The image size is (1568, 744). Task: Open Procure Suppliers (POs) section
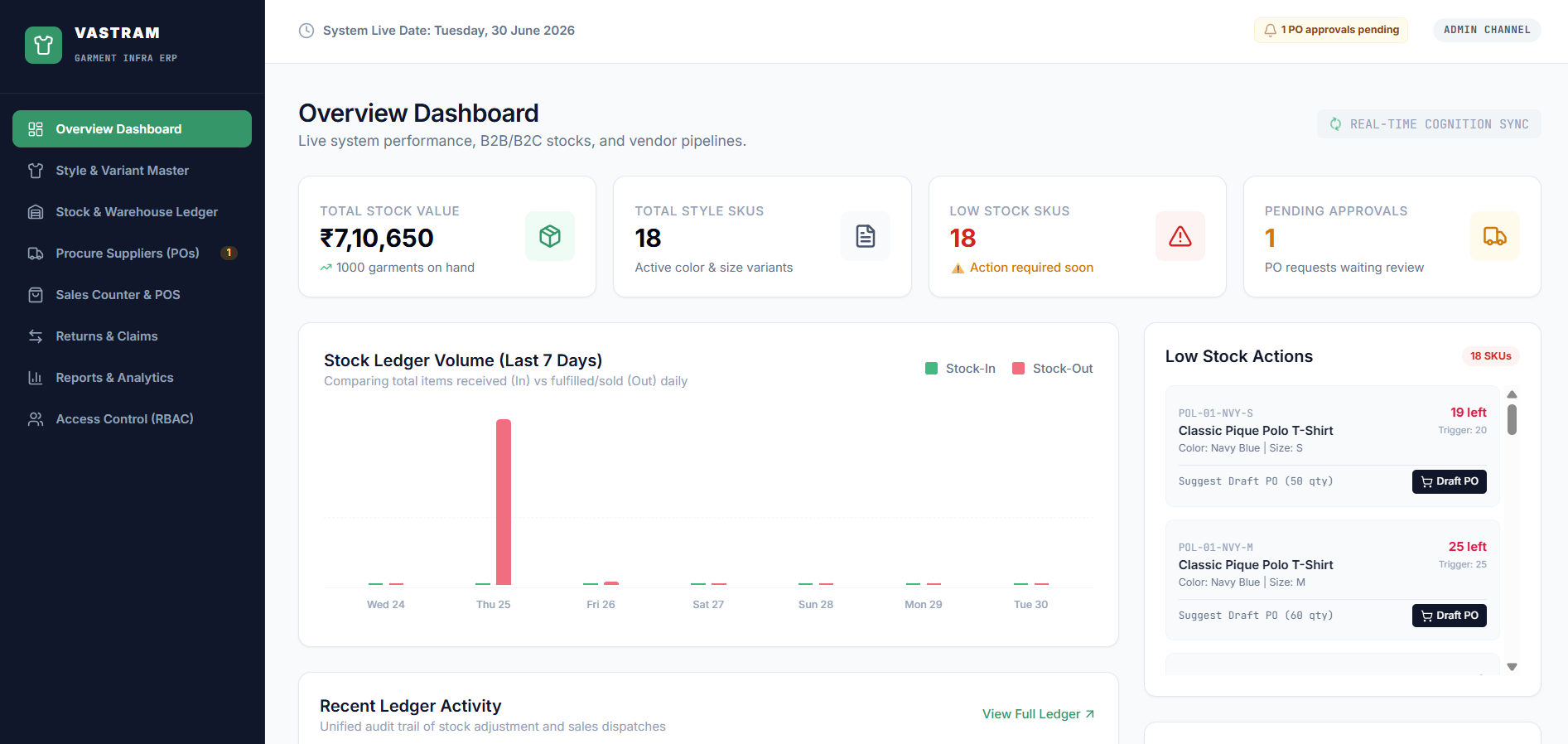click(132, 254)
